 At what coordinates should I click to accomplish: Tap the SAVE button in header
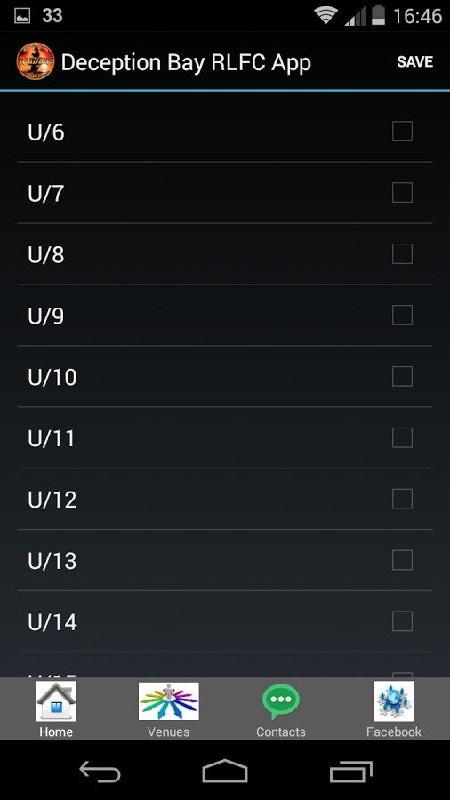pos(415,62)
